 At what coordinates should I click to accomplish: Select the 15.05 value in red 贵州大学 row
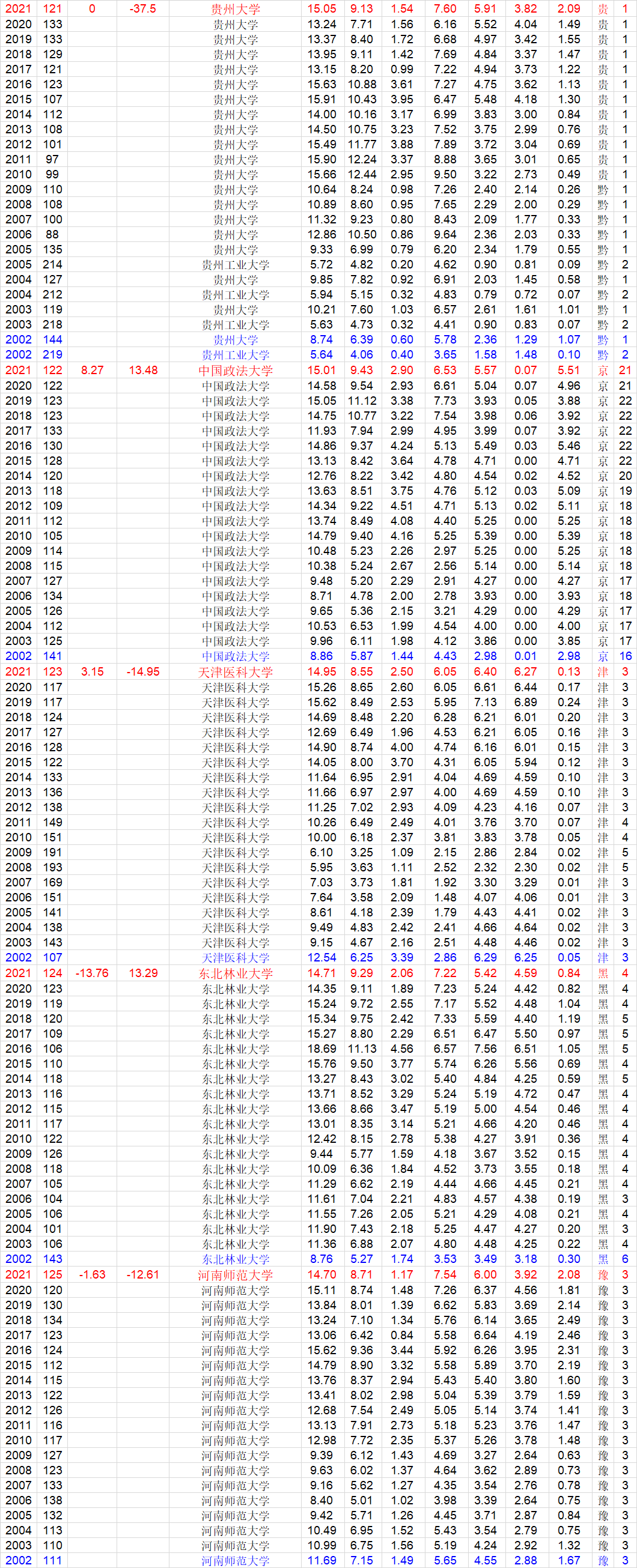[322, 9]
